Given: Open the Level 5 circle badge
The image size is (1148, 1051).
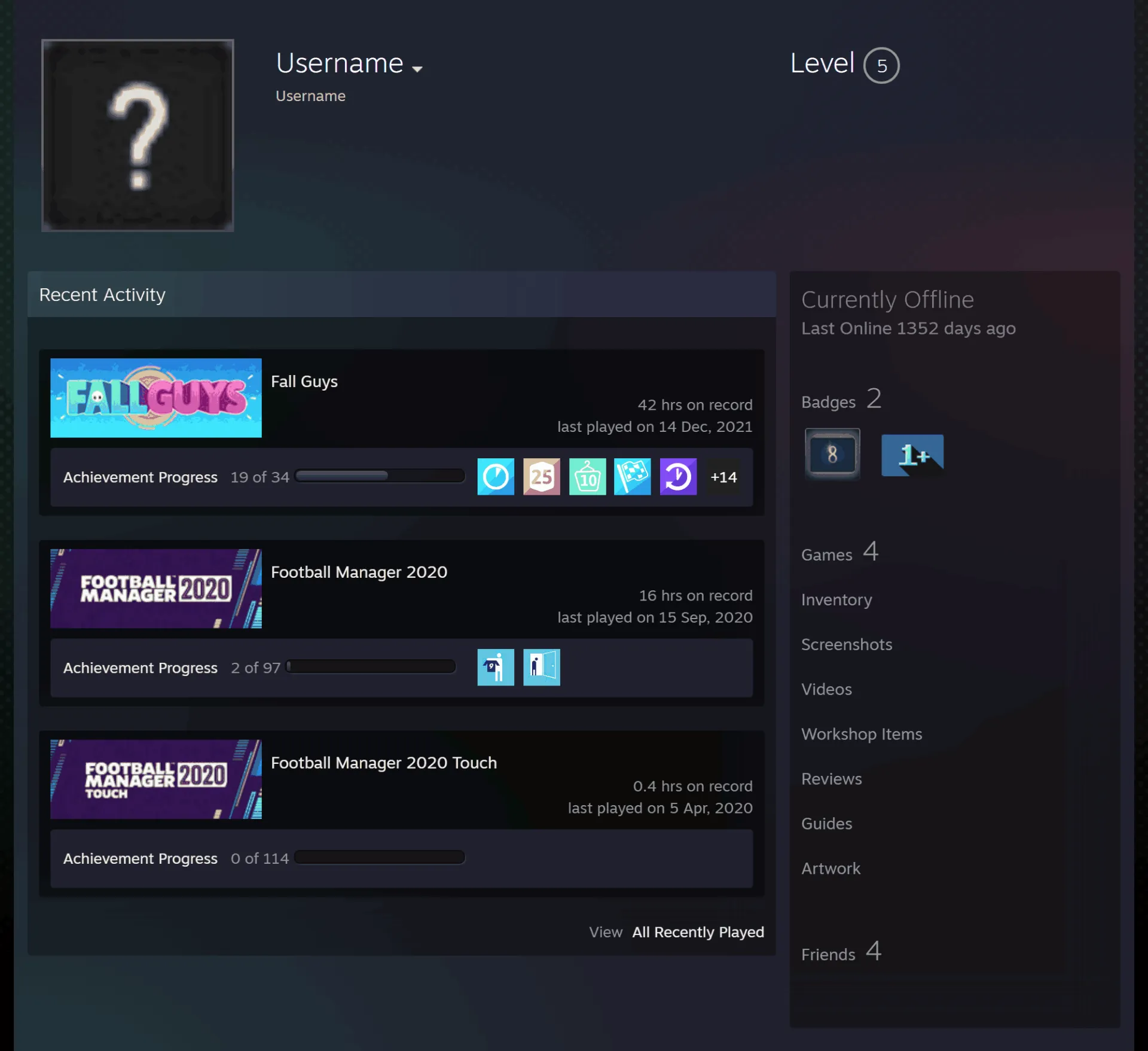Looking at the screenshot, I should [x=881, y=65].
